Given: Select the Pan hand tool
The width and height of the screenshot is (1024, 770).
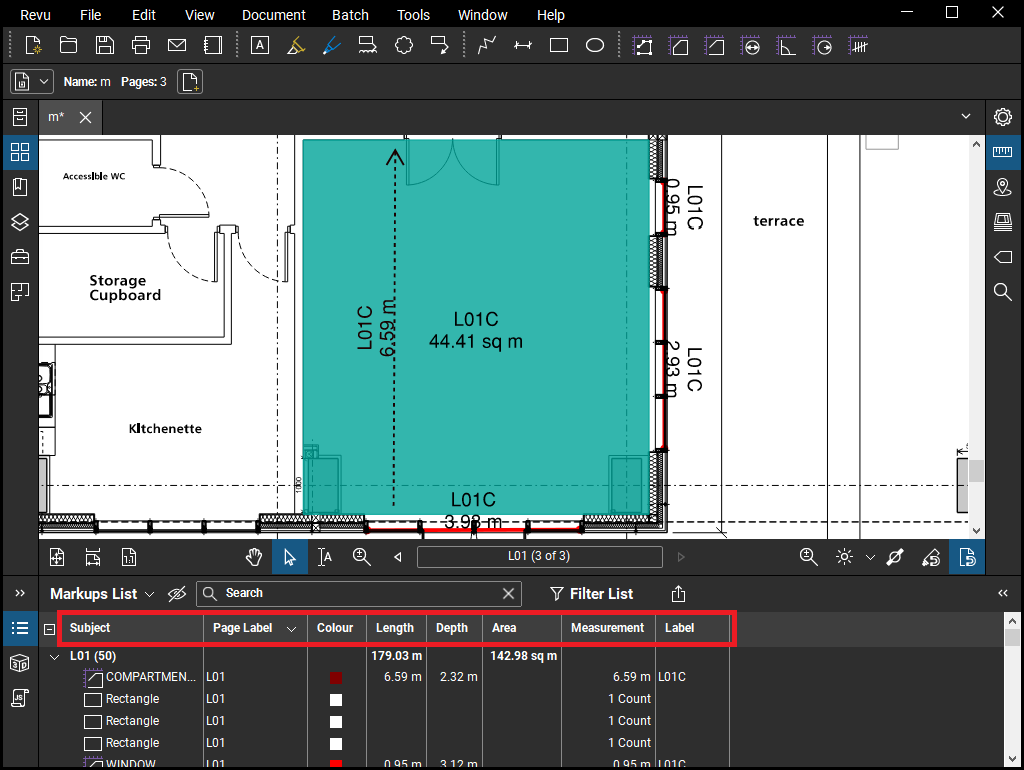Looking at the screenshot, I should (x=254, y=557).
